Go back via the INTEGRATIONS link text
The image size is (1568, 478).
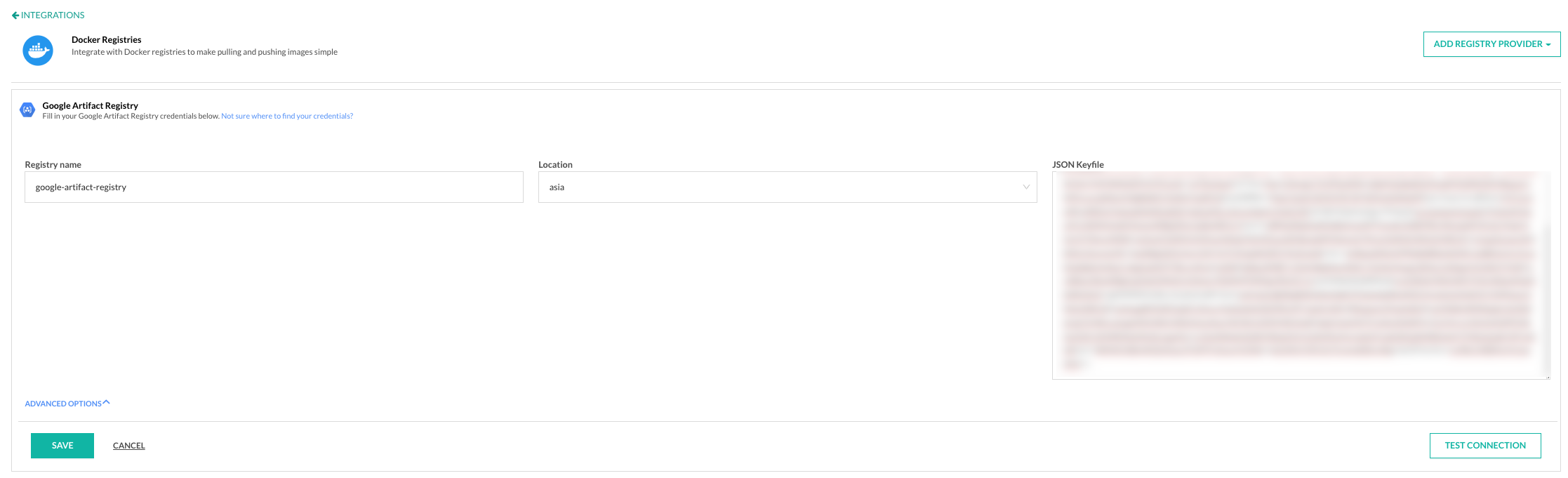click(53, 15)
